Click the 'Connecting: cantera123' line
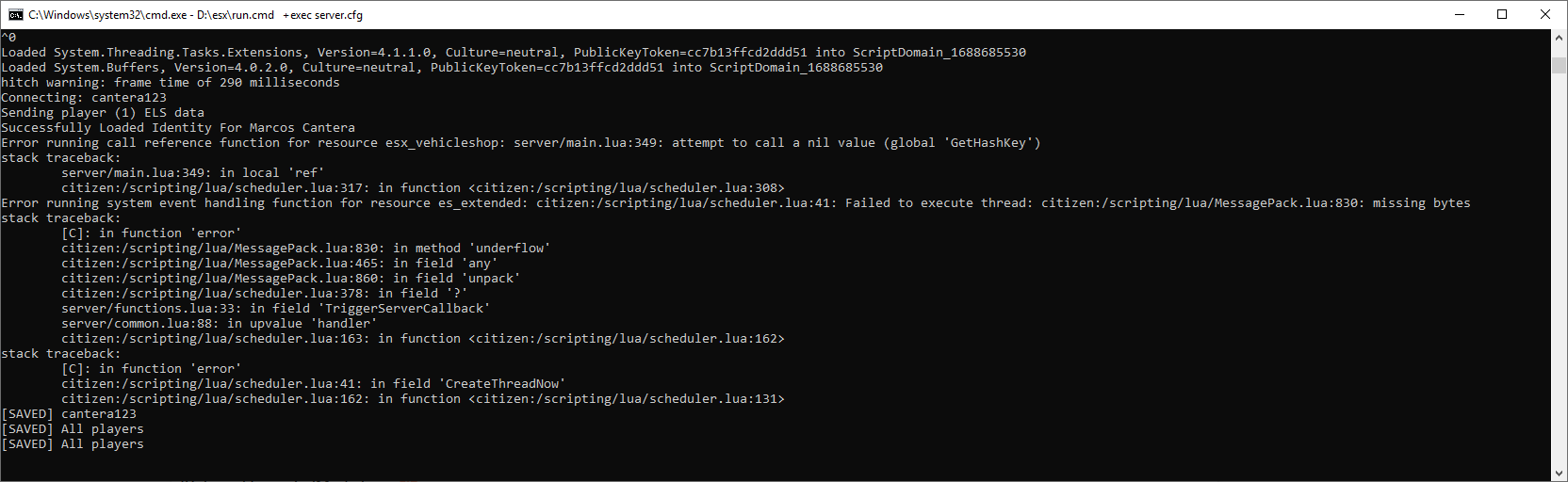The height and width of the screenshot is (482, 1568). click(84, 98)
